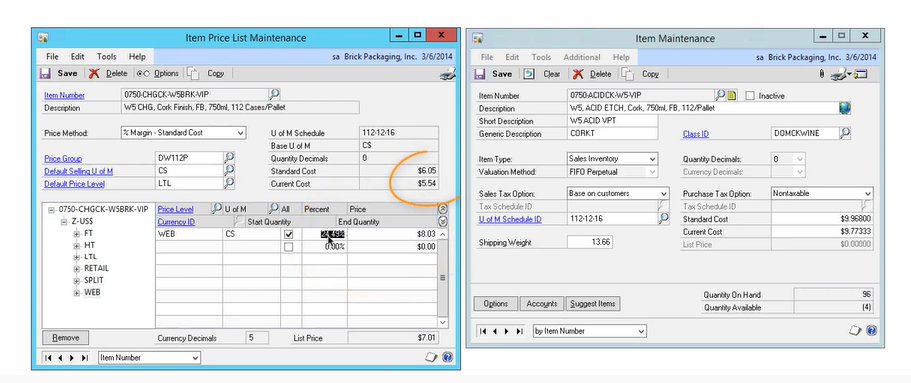The height and width of the screenshot is (383, 911).
Task: Click Accounts button
Action: coord(541,303)
